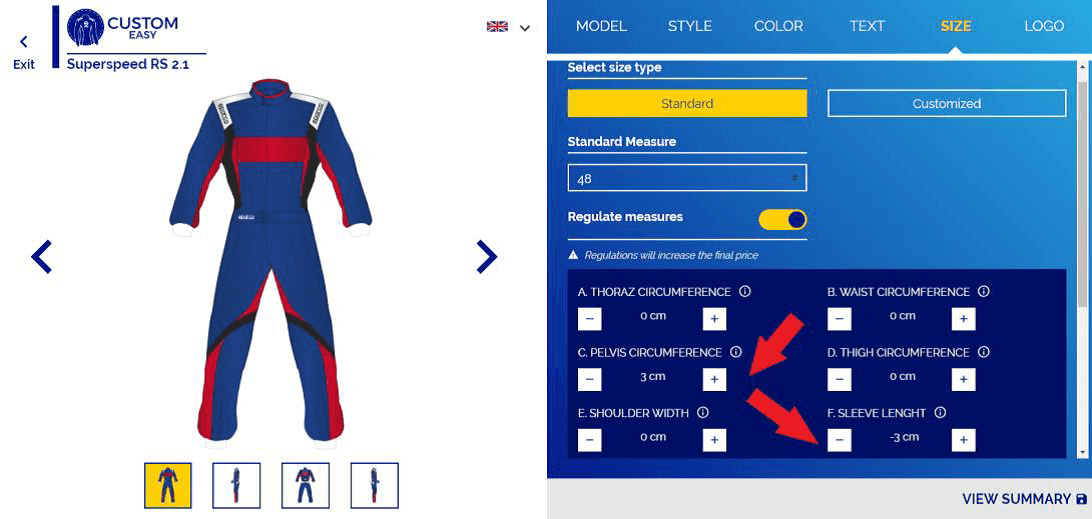Open the Standard Measure dropdown showing 48
1092x519 pixels.
click(687, 178)
